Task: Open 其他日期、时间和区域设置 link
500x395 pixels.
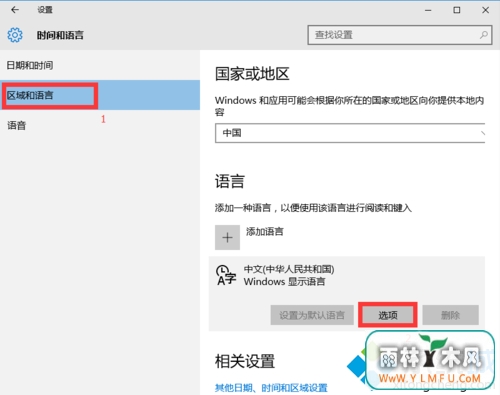Action: tap(271, 388)
